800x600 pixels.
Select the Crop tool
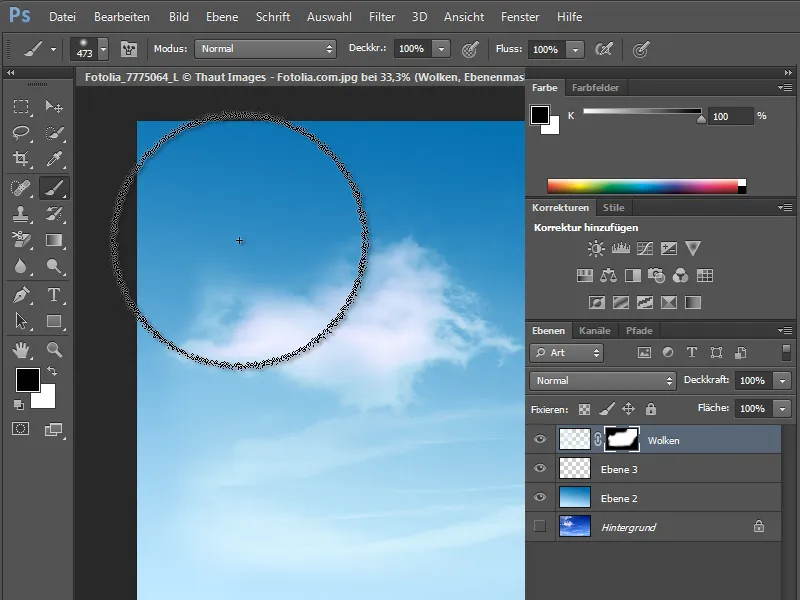click(21, 159)
